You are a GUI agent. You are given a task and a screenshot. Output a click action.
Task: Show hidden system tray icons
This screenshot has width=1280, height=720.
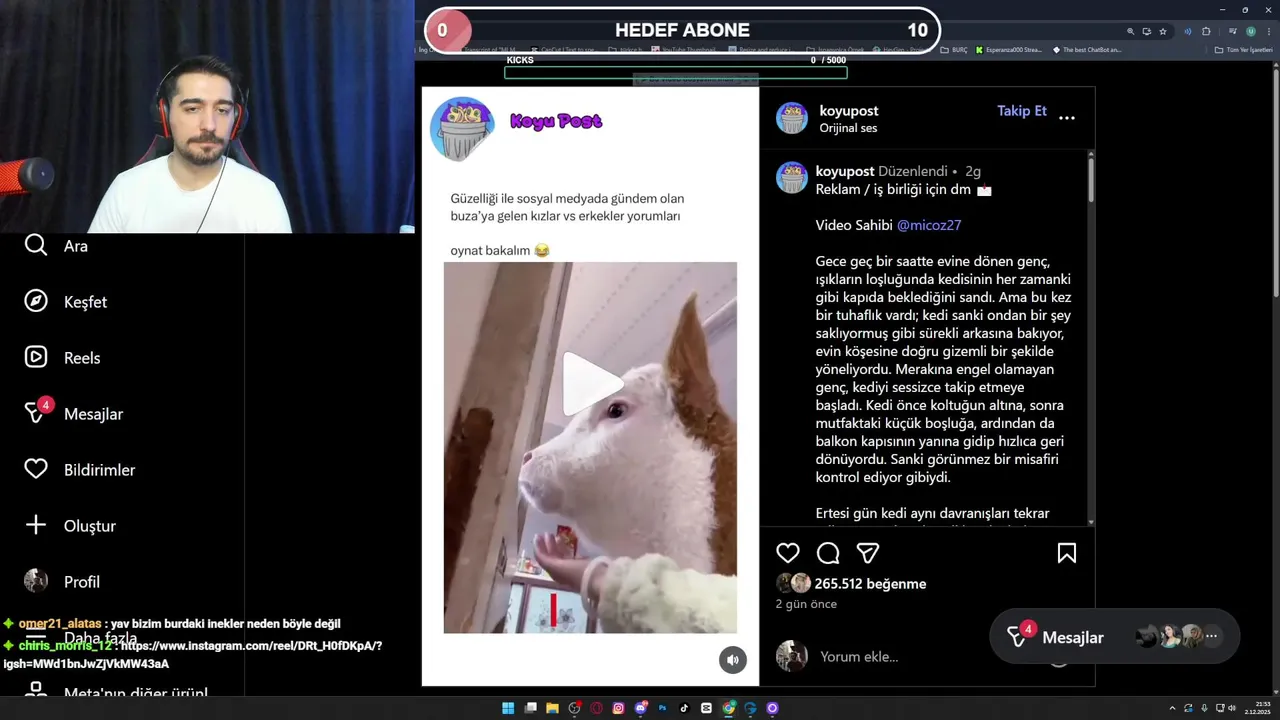(x=1174, y=708)
